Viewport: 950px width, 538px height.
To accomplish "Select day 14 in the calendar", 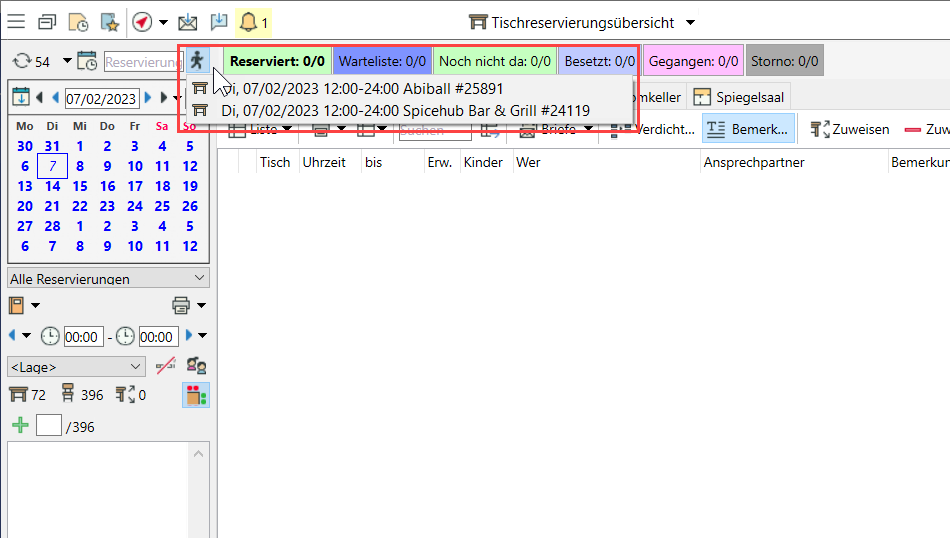I will tap(53, 186).
